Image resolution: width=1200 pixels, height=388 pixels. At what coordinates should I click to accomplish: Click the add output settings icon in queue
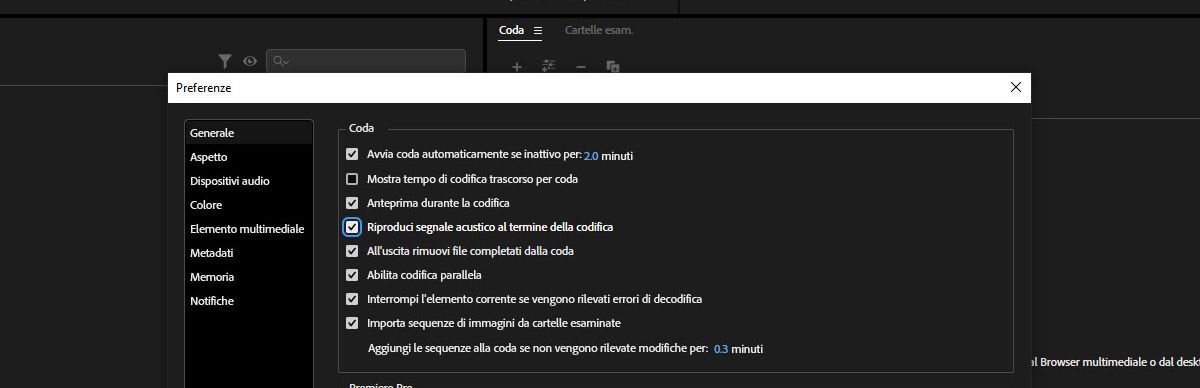pyautogui.click(x=549, y=66)
